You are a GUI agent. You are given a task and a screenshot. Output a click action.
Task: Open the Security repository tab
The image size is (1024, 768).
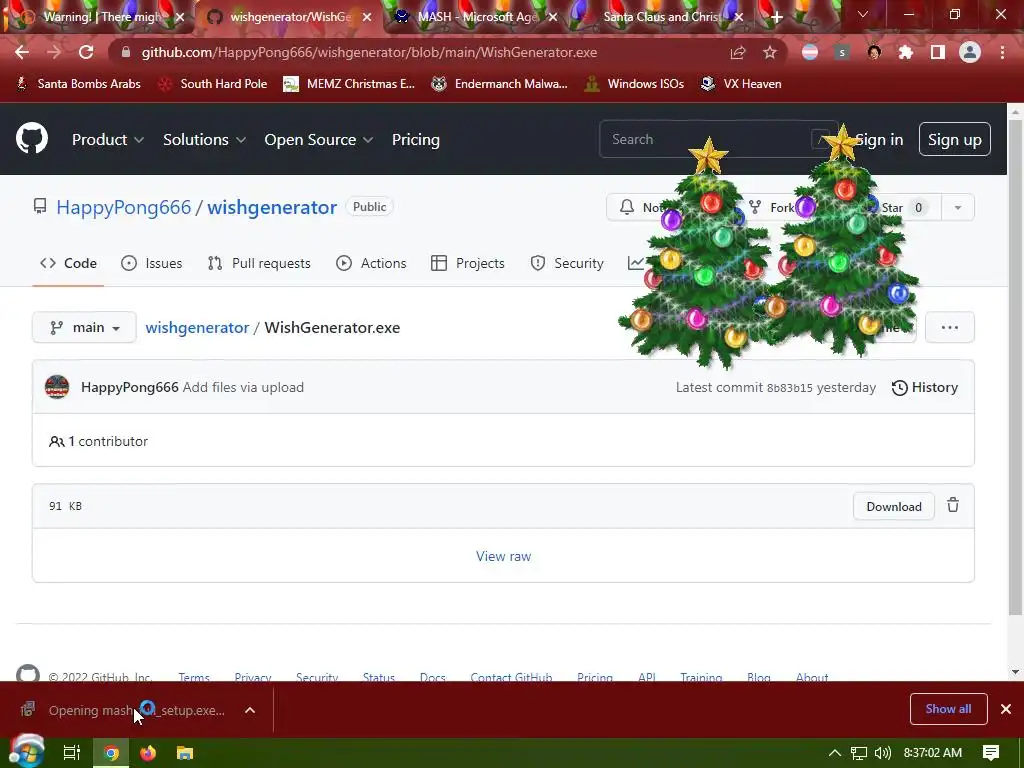coord(567,263)
